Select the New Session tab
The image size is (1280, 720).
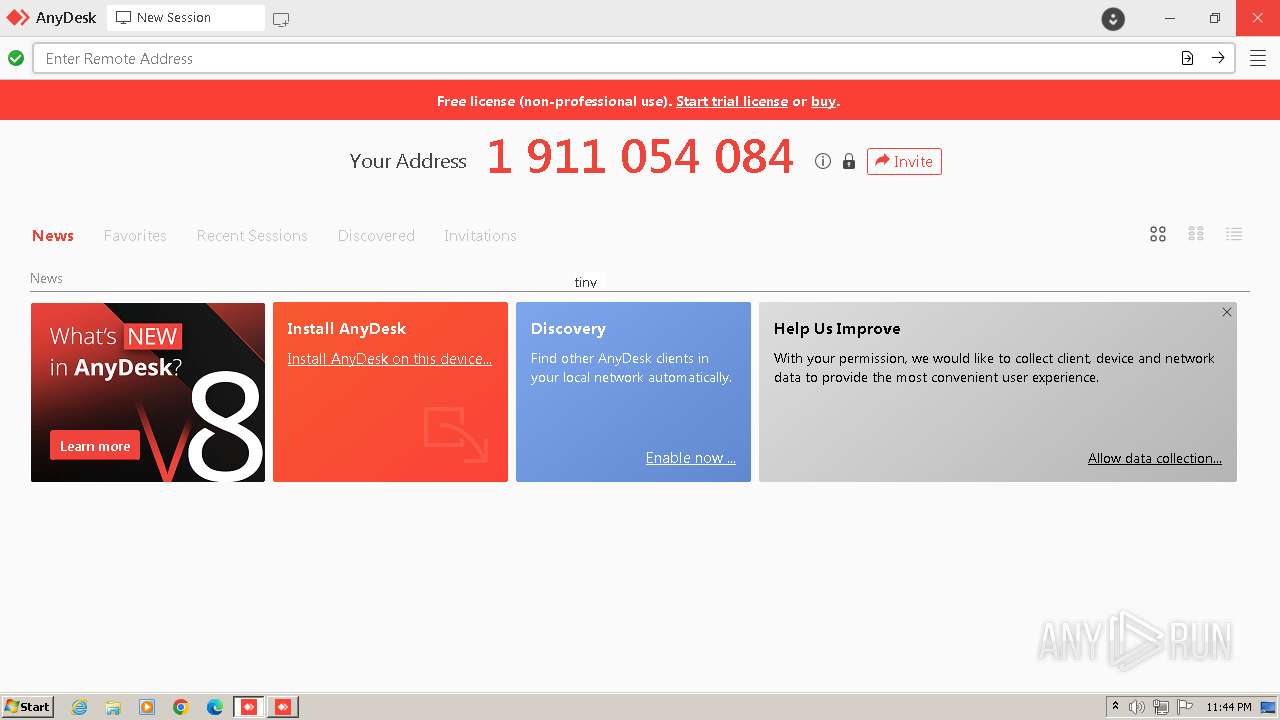[x=186, y=18]
